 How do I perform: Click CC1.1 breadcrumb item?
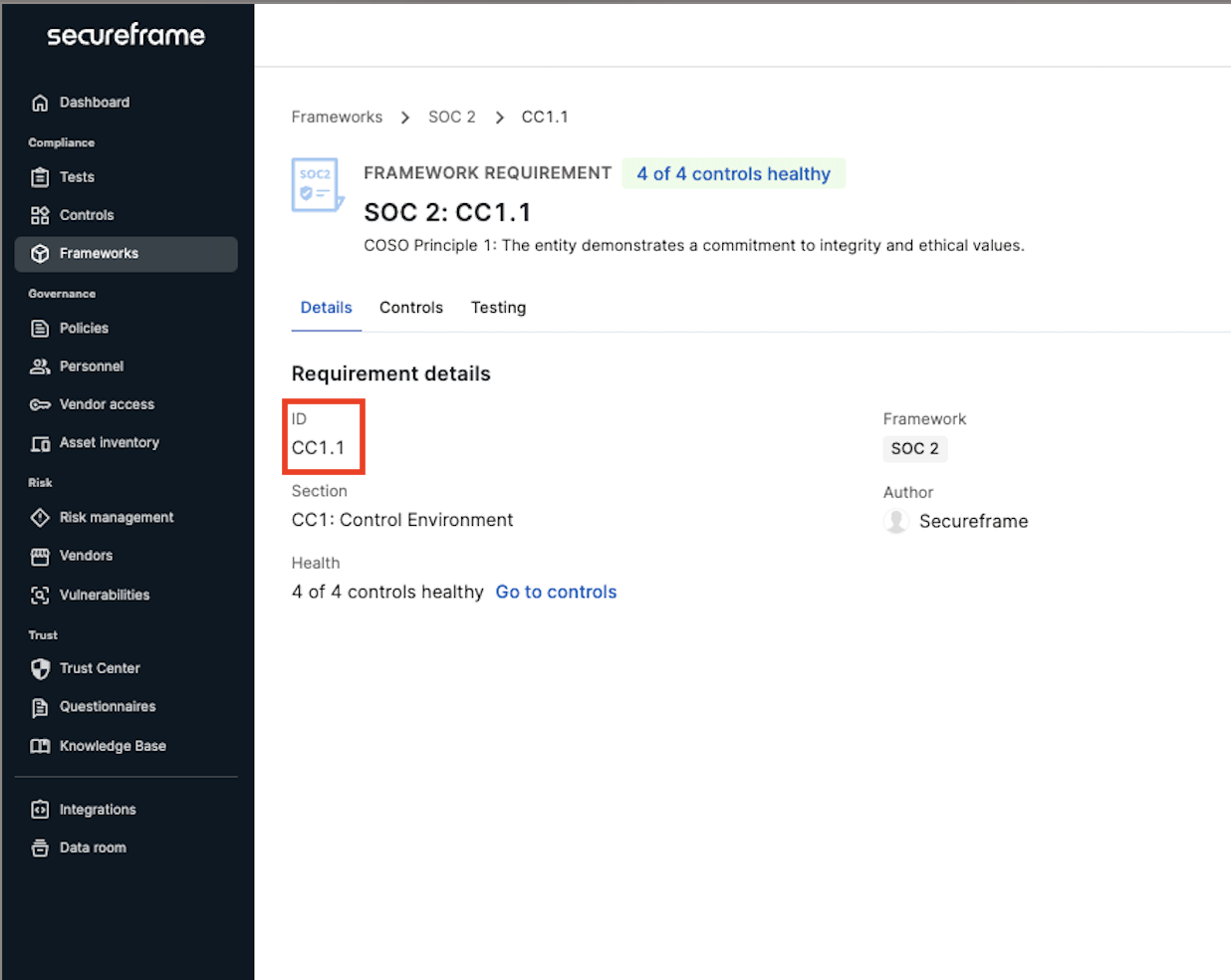[545, 117]
